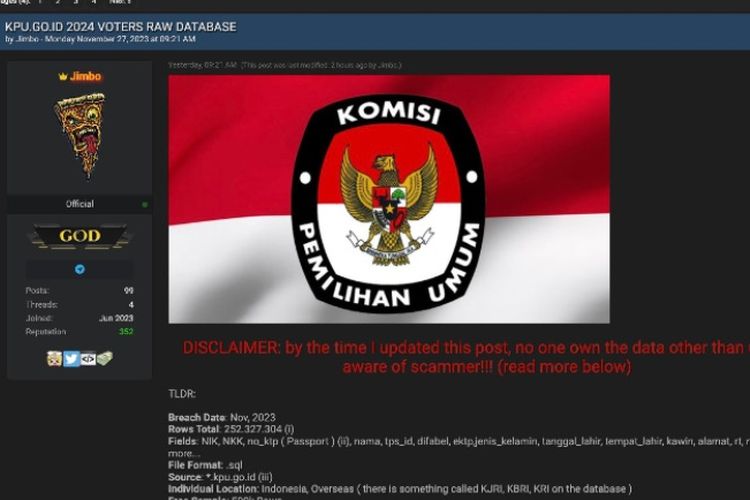Click the code brackets badge icon
The width and height of the screenshot is (750, 500).
[x=88, y=358]
